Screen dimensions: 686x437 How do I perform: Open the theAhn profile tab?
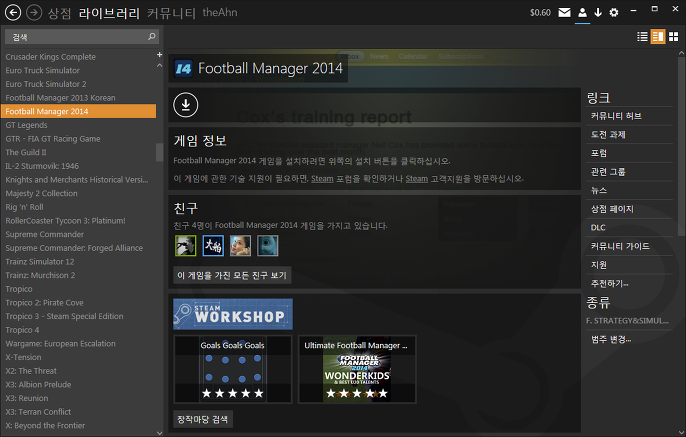click(220, 12)
